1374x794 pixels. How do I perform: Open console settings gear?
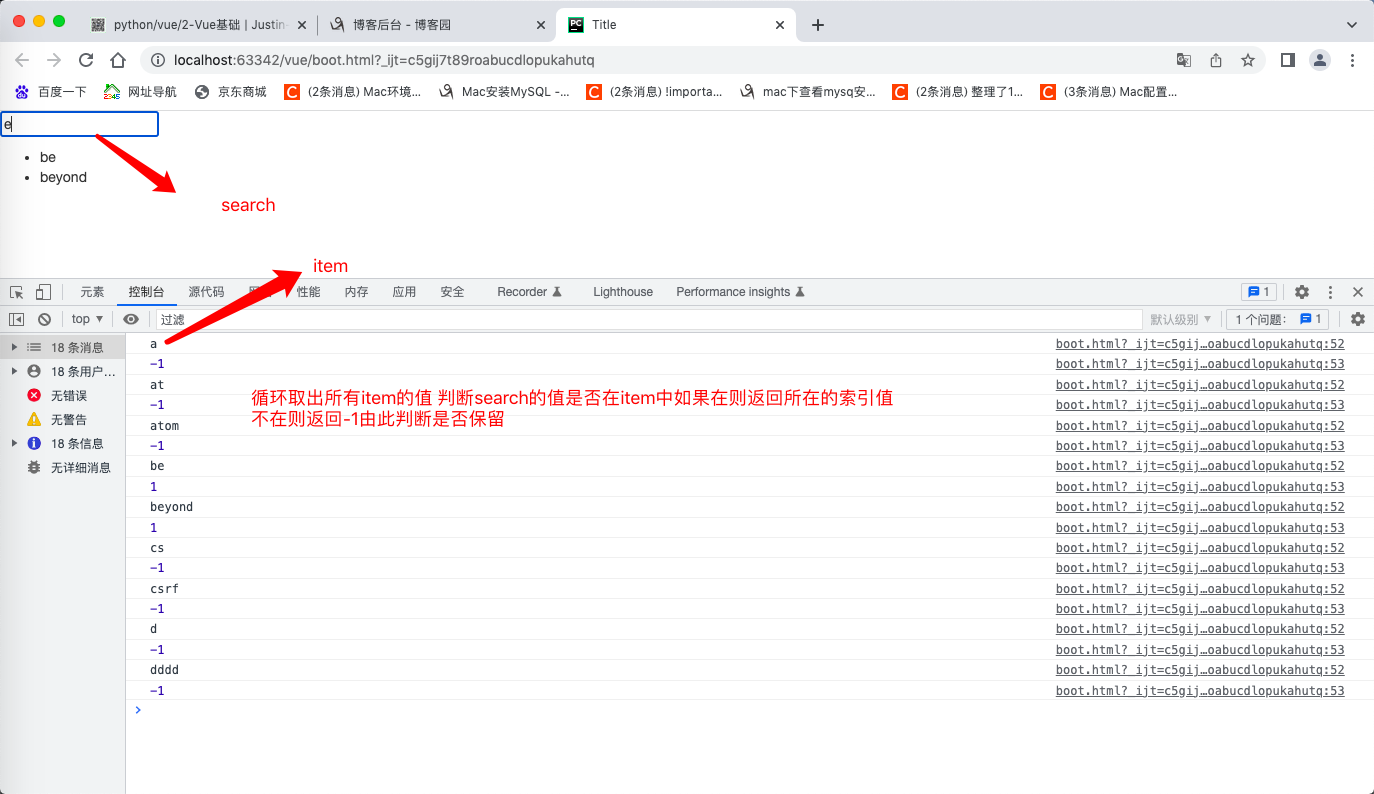click(1358, 319)
